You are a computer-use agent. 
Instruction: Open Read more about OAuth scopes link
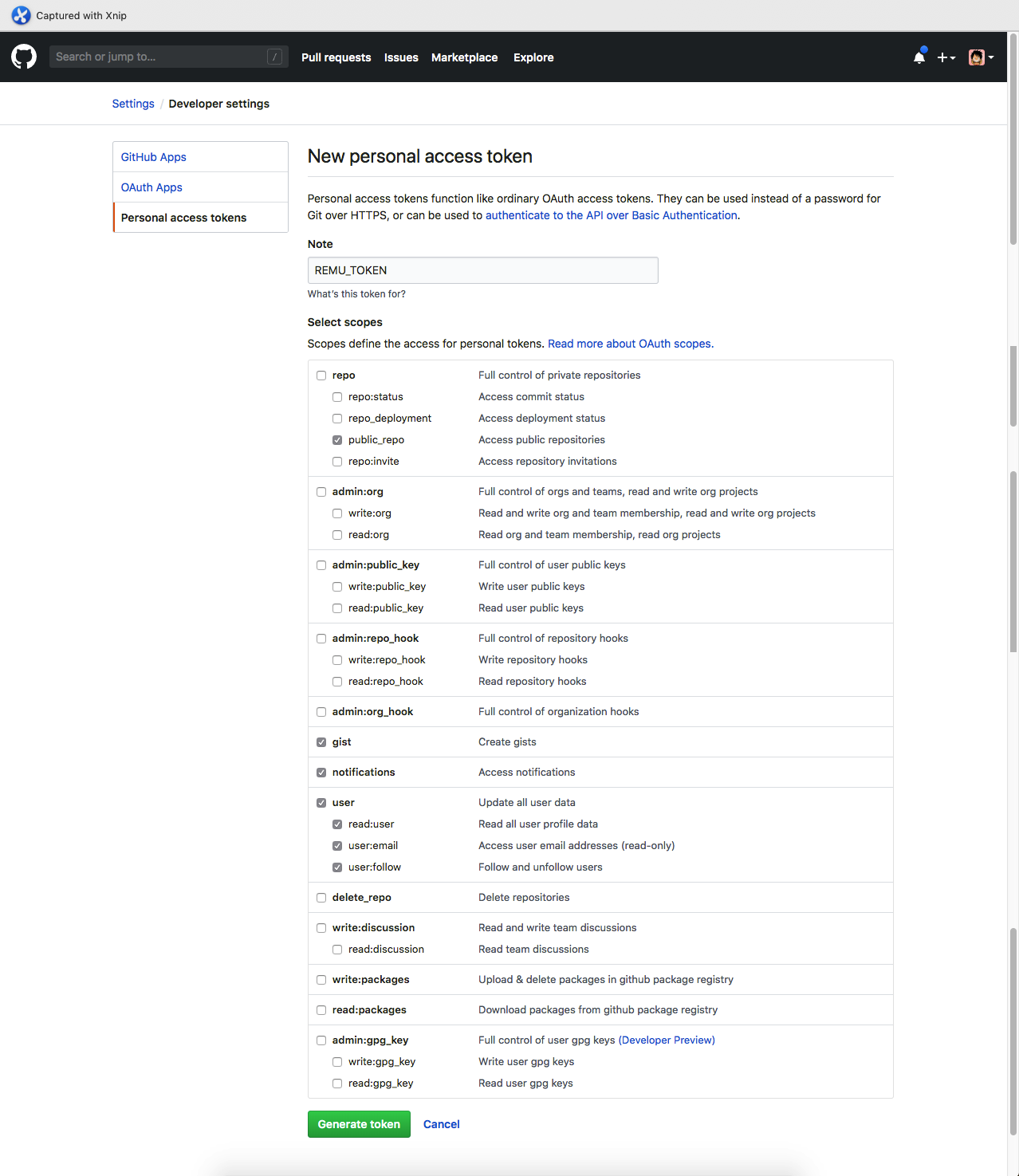tap(631, 344)
